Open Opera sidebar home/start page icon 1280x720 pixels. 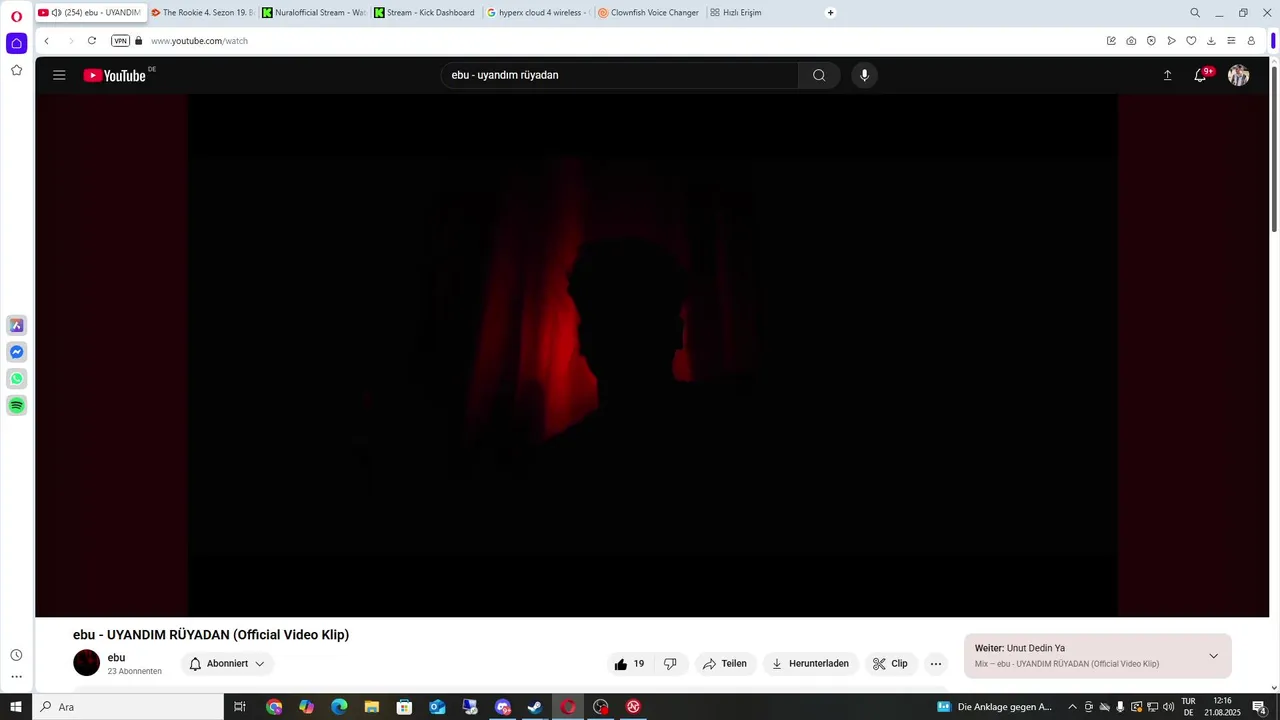click(16, 43)
